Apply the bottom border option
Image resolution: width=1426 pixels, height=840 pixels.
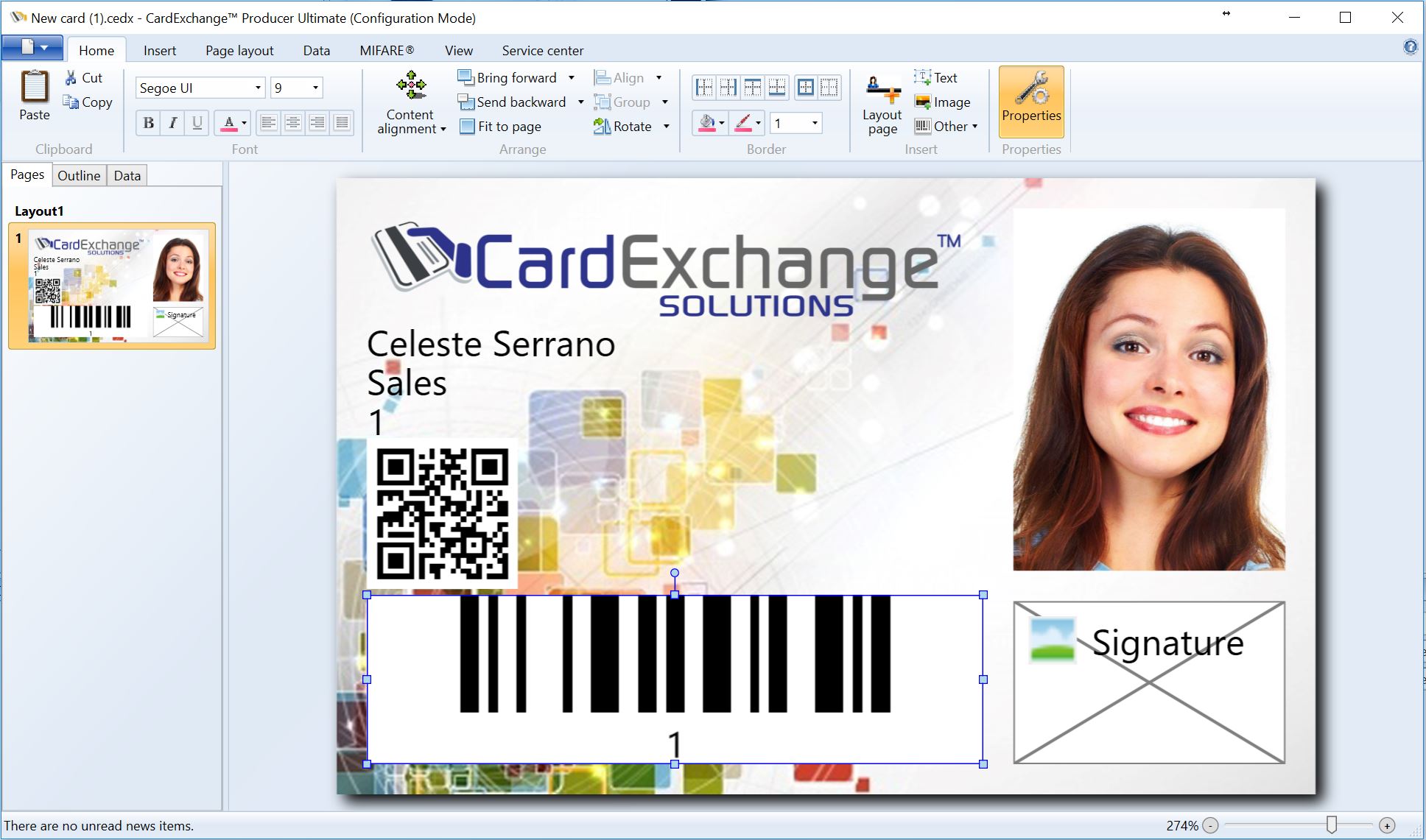(776, 88)
